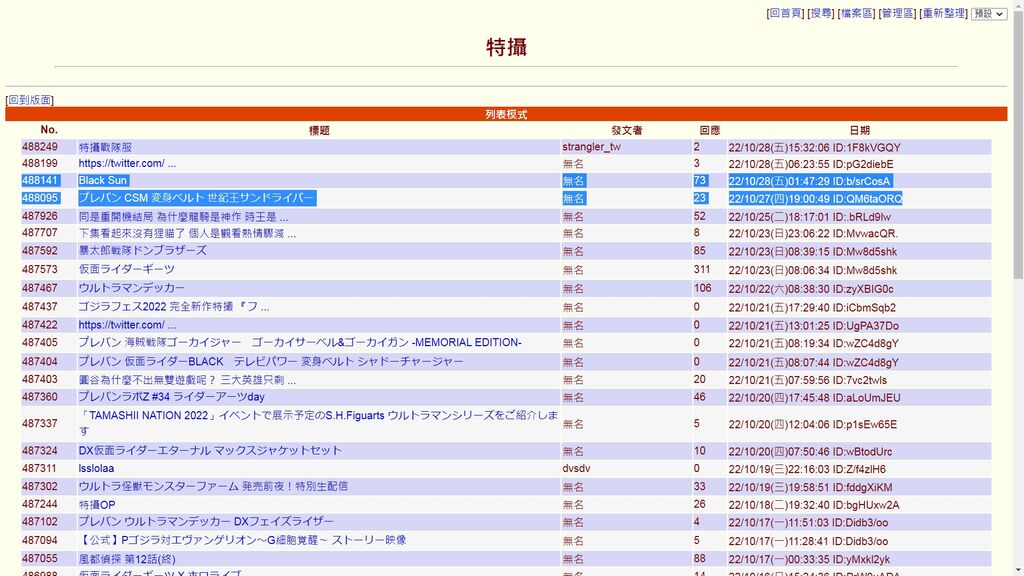Open the TAMASHII NATION 2022 thread

(x=318, y=423)
